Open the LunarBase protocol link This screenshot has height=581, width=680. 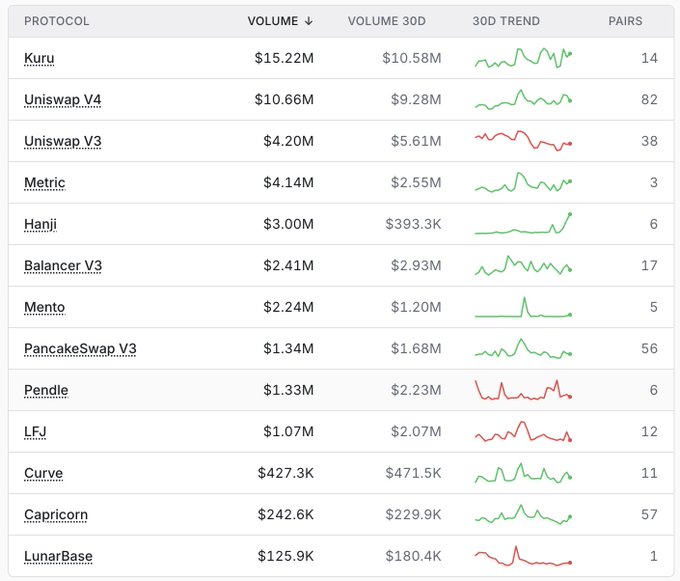click(x=58, y=556)
